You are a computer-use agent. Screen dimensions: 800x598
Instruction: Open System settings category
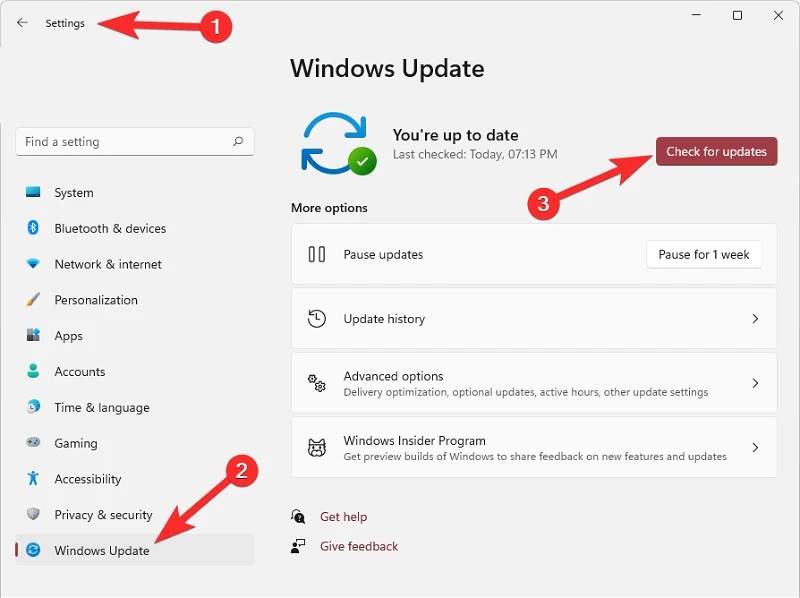coord(135,192)
